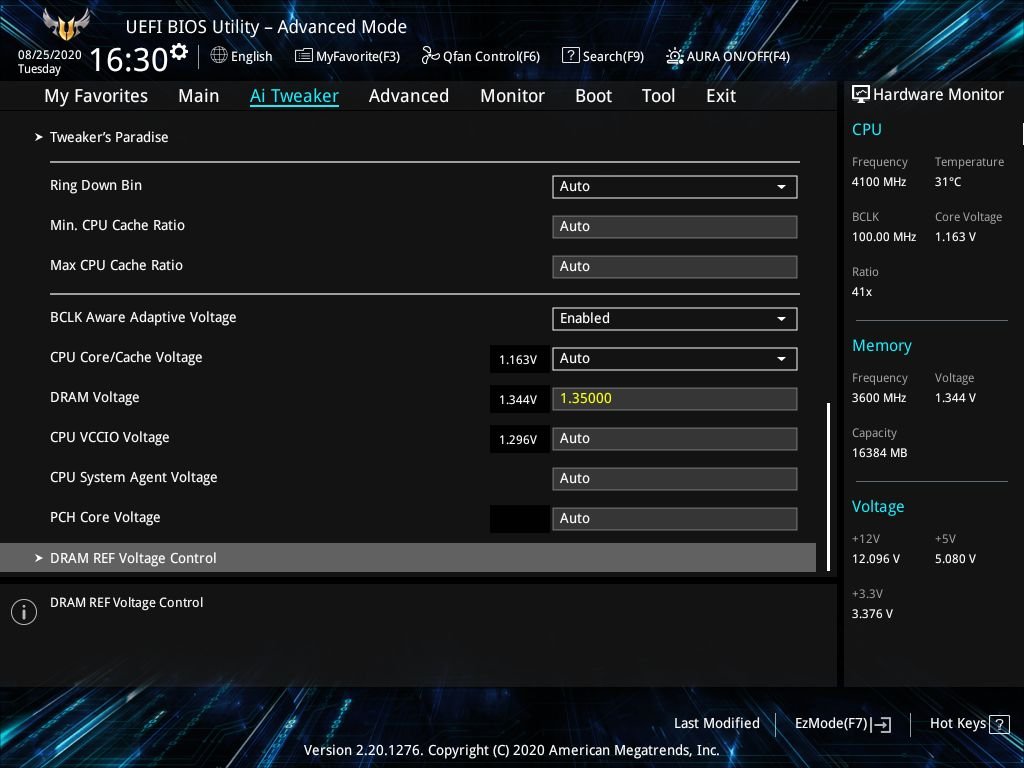The width and height of the screenshot is (1024, 768).
Task: Click the Memory section heading
Action: [882, 346]
